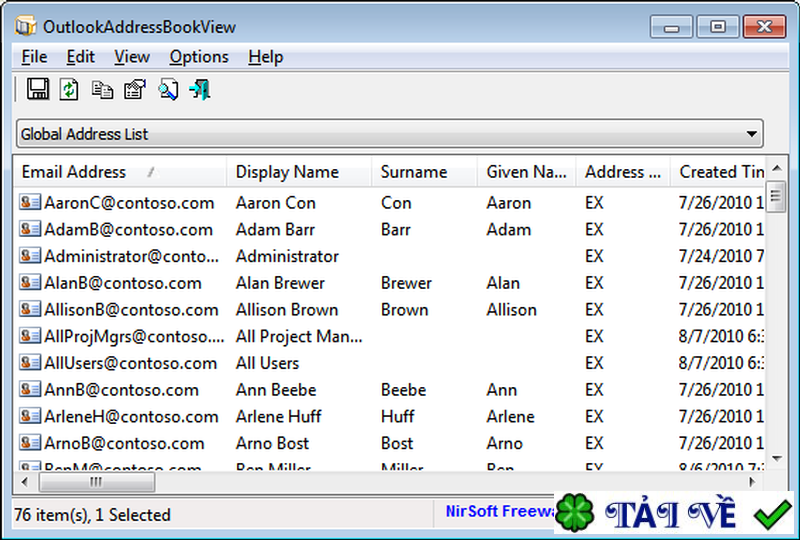Select the AaronC@contoso.com email entry

[x=129, y=203]
